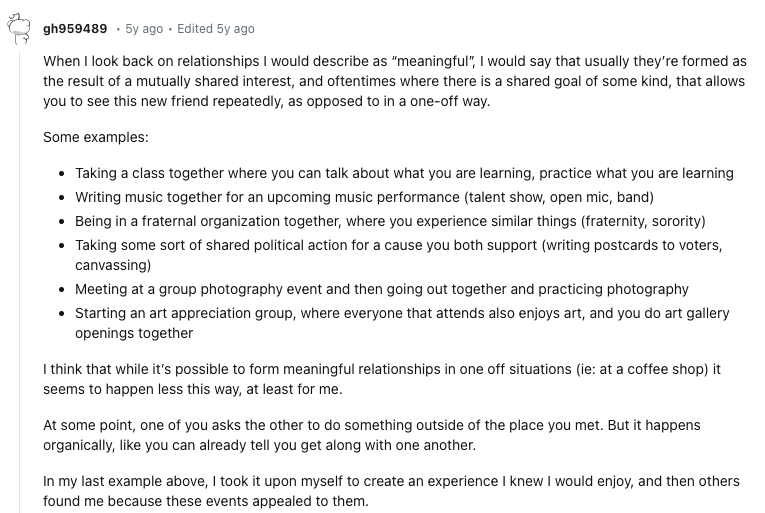765x513 pixels.
Task: Select the shared political action bullet item
Action: pos(399,255)
